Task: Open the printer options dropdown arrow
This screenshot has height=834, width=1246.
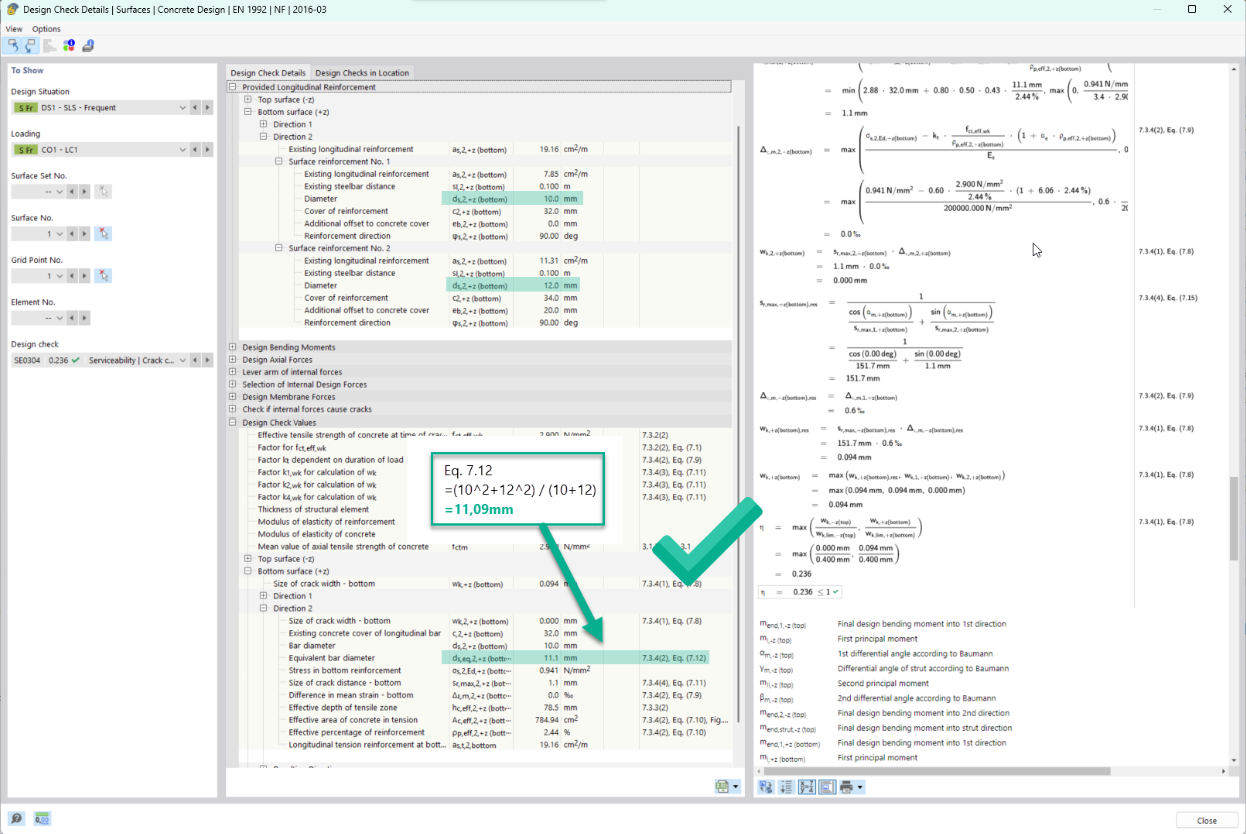Action: [x=858, y=788]
